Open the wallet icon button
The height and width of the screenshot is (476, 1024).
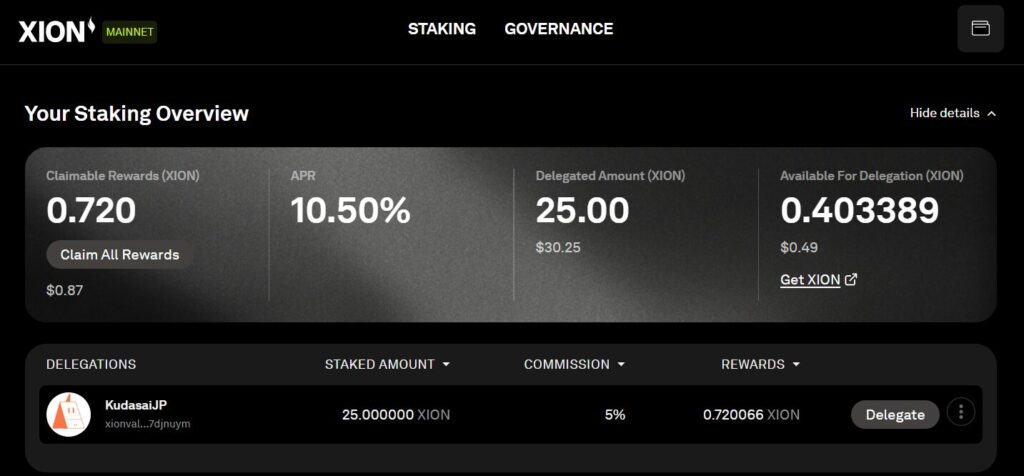(x=980, y=29)
